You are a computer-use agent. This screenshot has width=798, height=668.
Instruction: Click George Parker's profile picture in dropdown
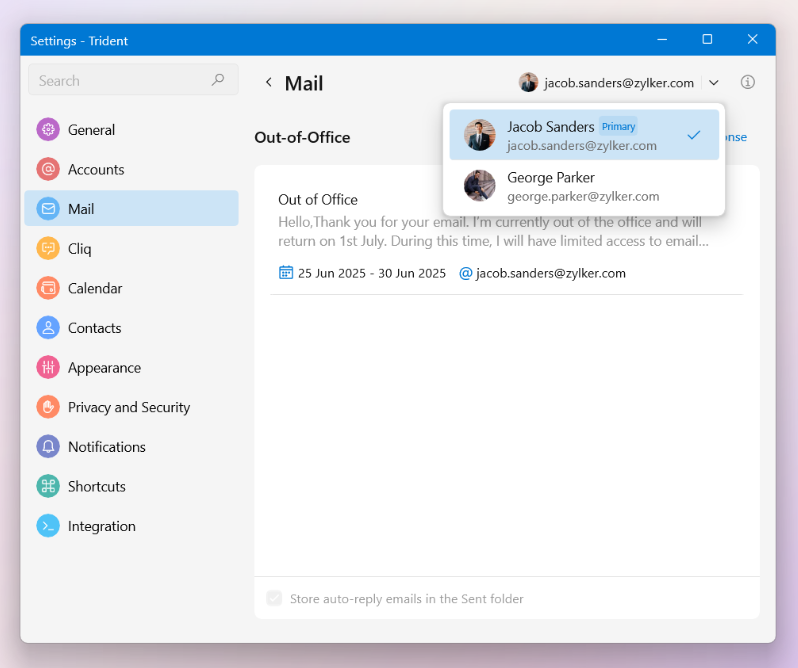[479, 186]
